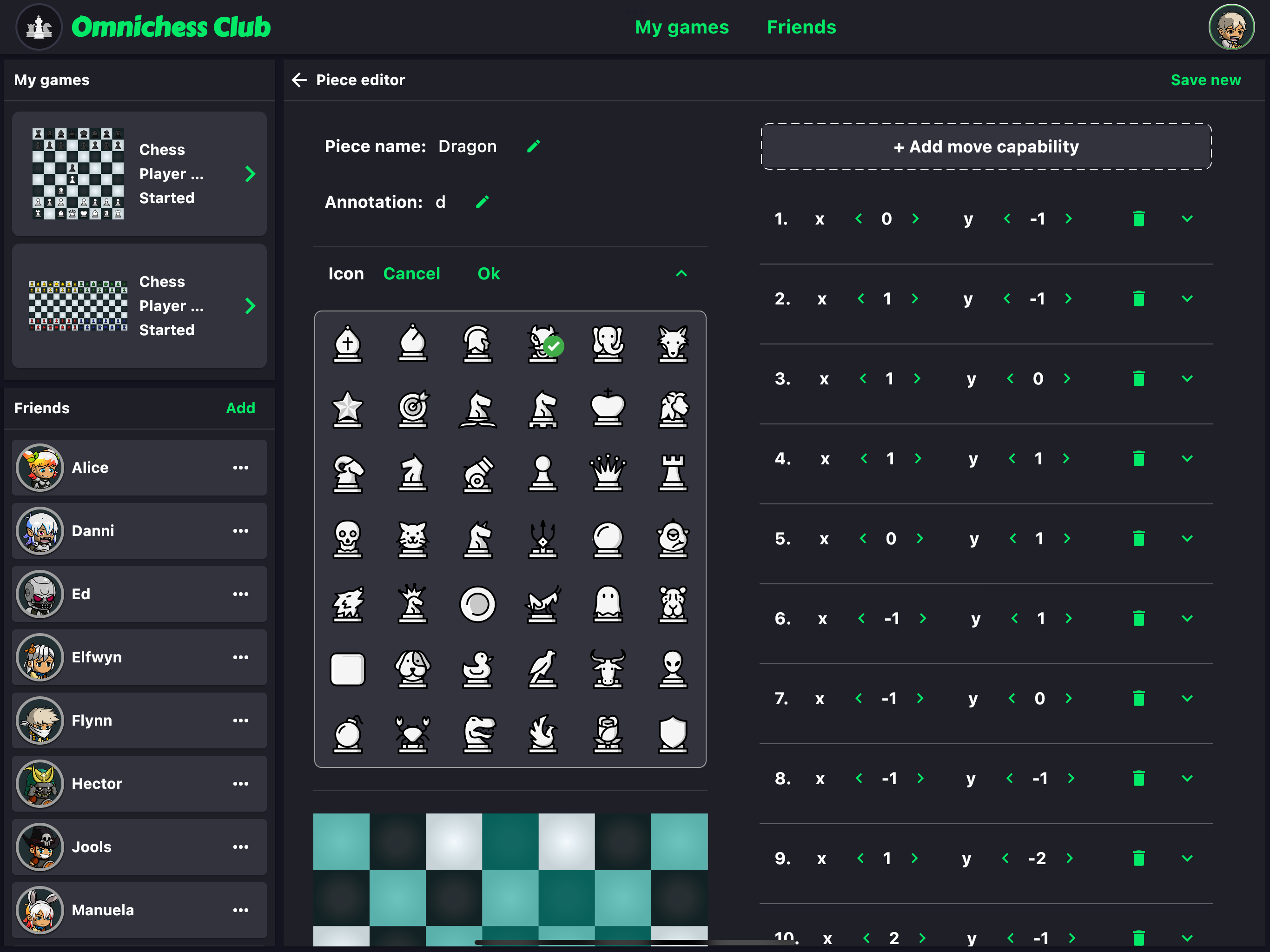The image size is (1270, 952).
Task: Go back from Piece editor
Action: point(299,80)
